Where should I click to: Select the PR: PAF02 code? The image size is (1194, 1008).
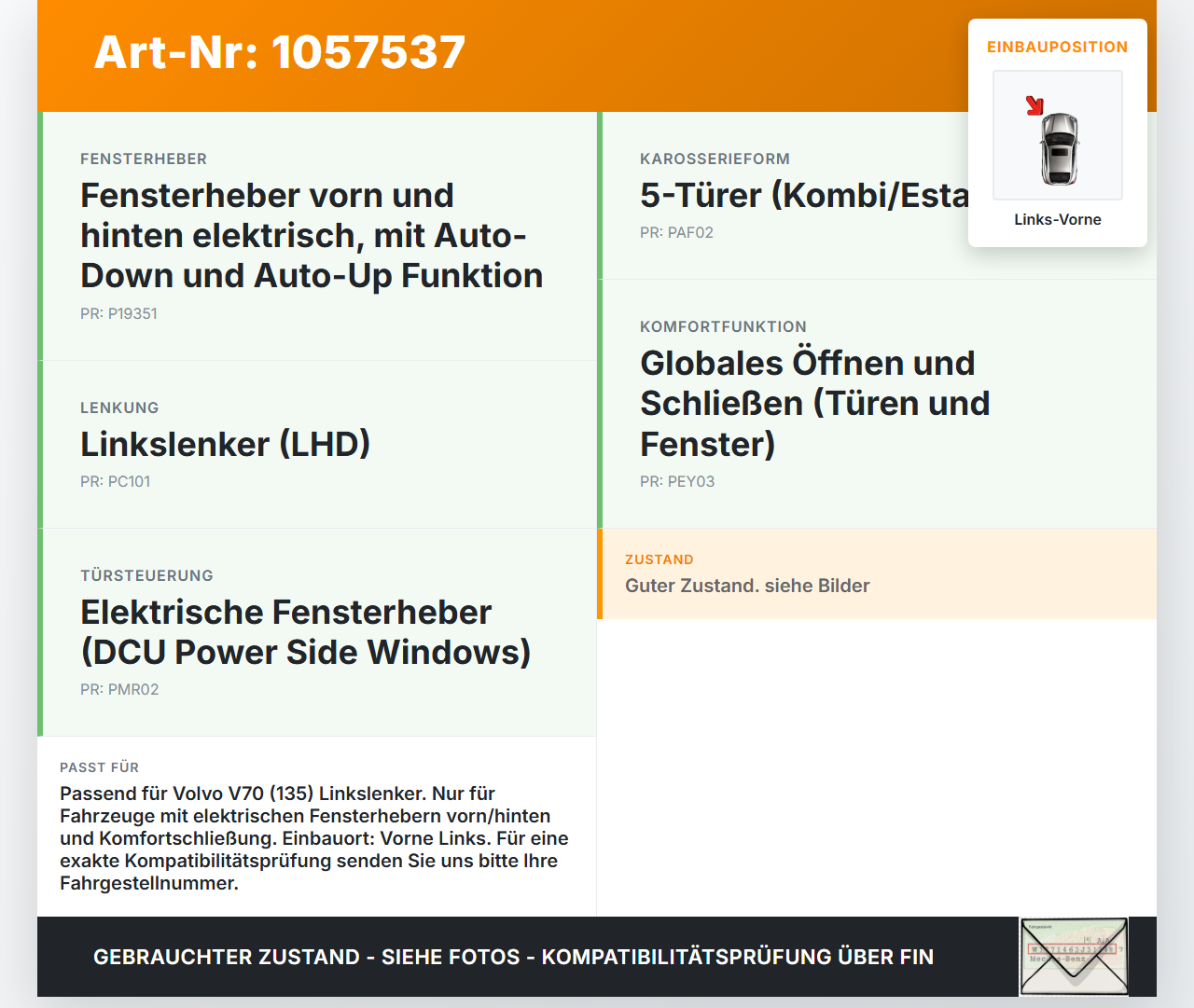tap(676, 232)
